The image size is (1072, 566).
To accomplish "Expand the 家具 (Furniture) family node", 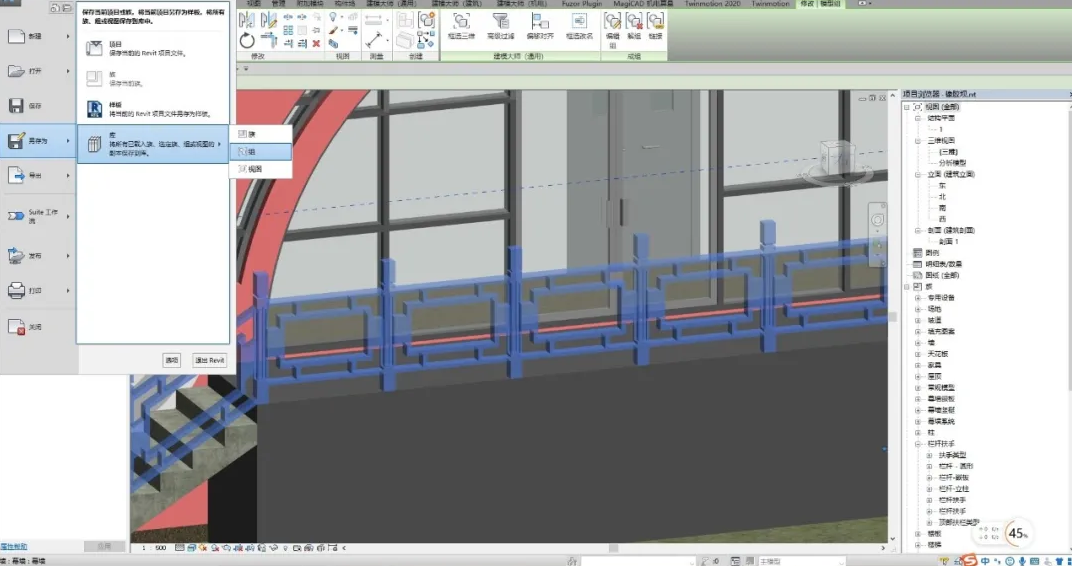I will pyautogui.click(x=918, y=365).
